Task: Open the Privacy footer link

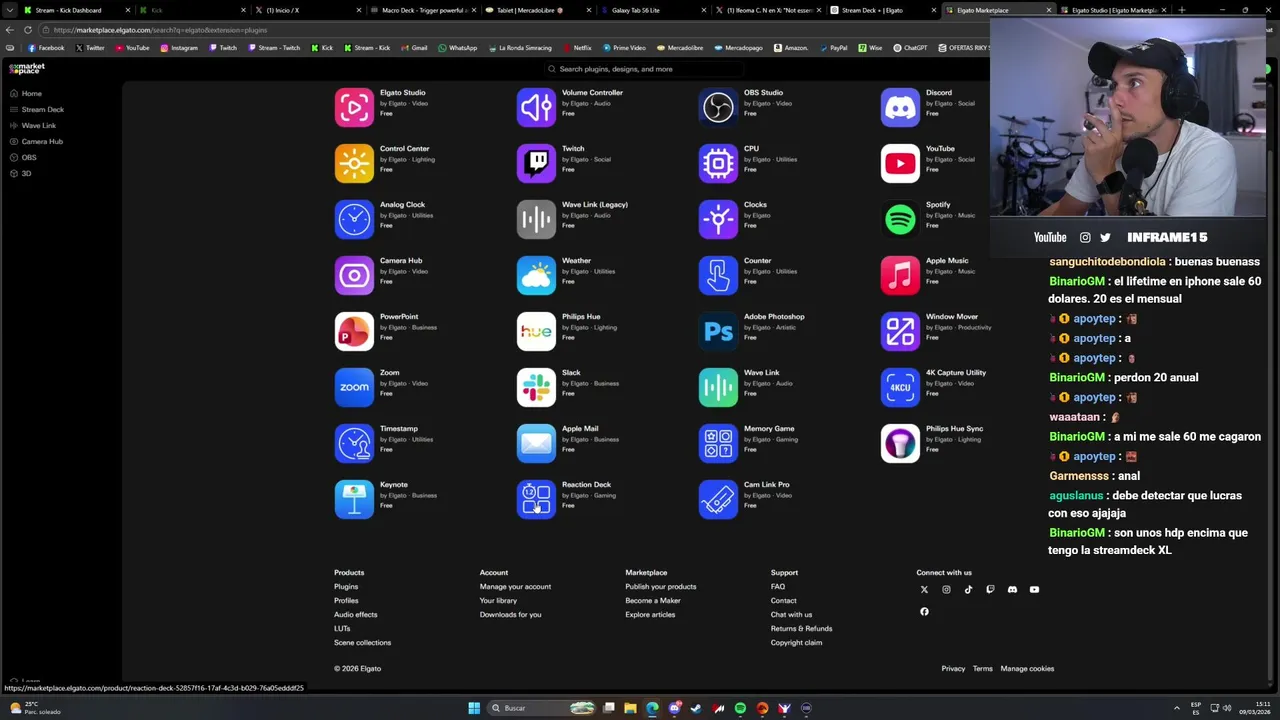Action: pyautogui.click(x=953, y=669)
